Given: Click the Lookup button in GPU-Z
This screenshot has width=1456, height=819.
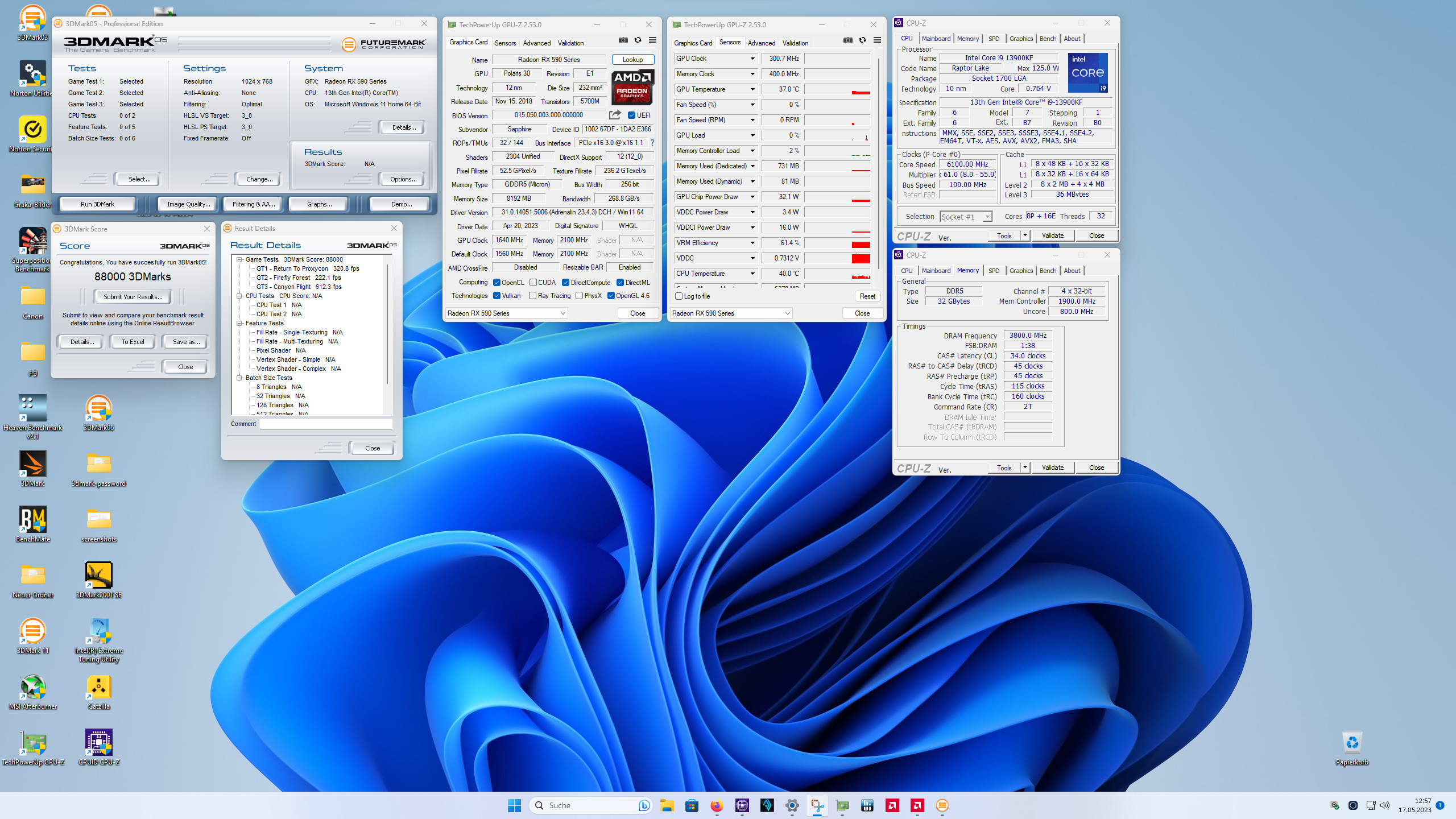Looking at the screenshot, I should tap(632, 60).
